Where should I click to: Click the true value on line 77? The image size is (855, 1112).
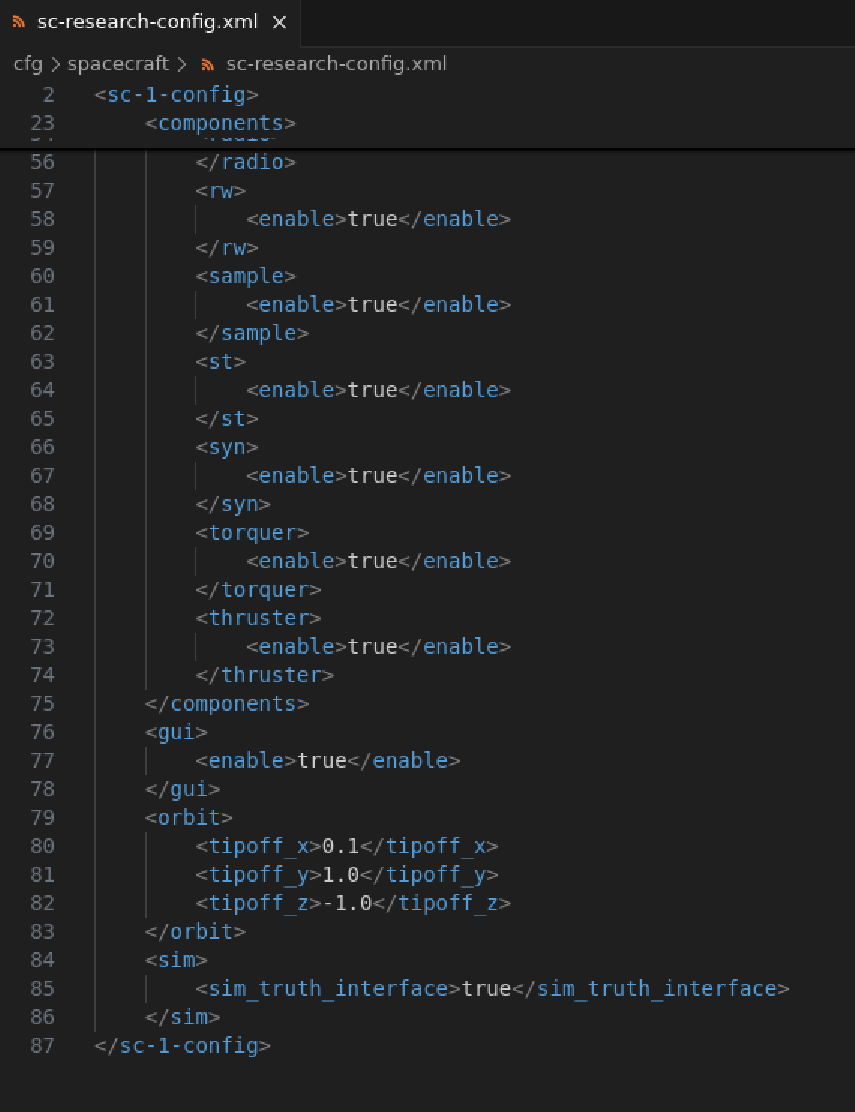(x=322, y=760)
